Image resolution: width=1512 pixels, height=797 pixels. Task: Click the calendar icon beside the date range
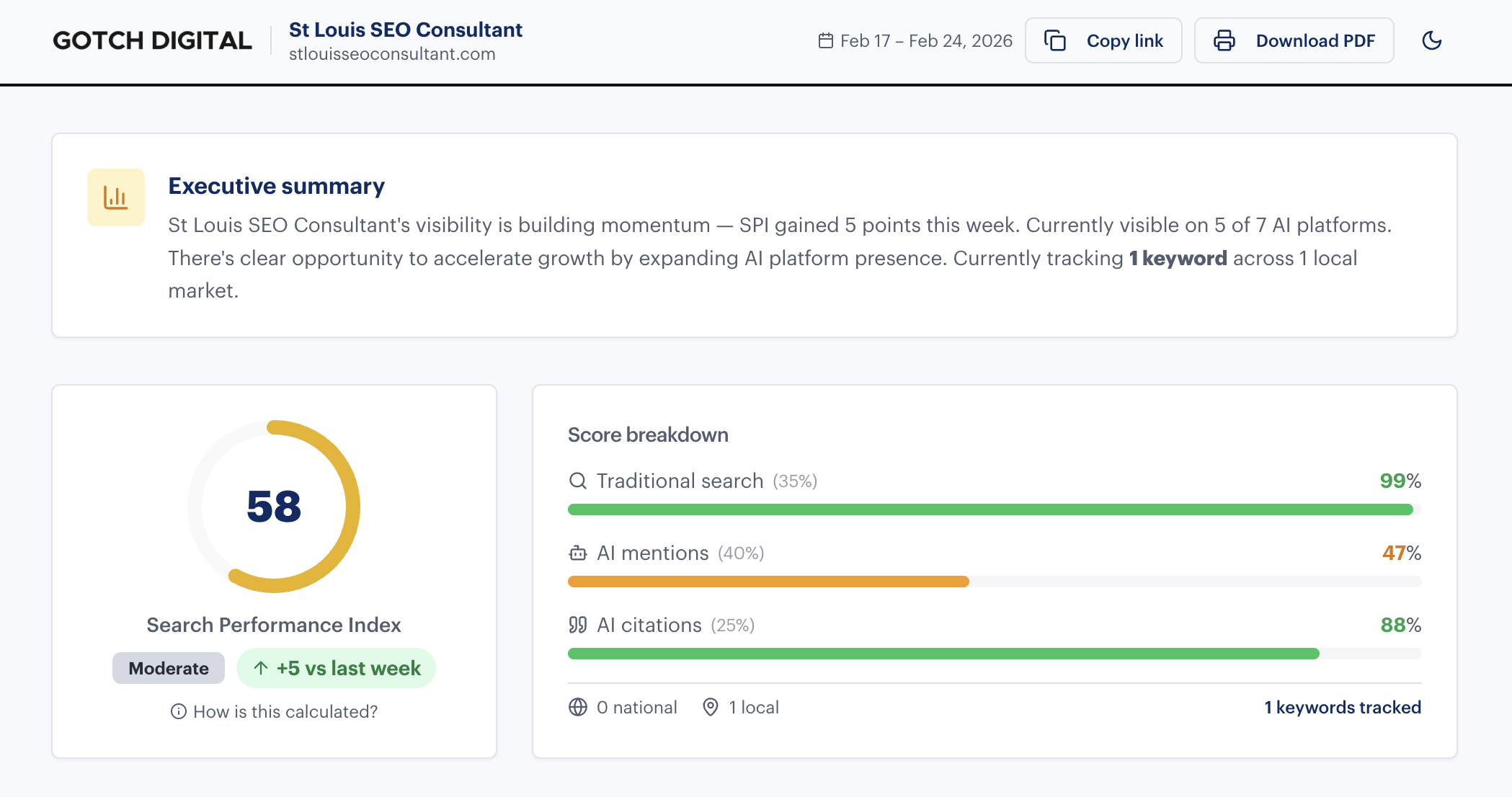tap(826, 40)
